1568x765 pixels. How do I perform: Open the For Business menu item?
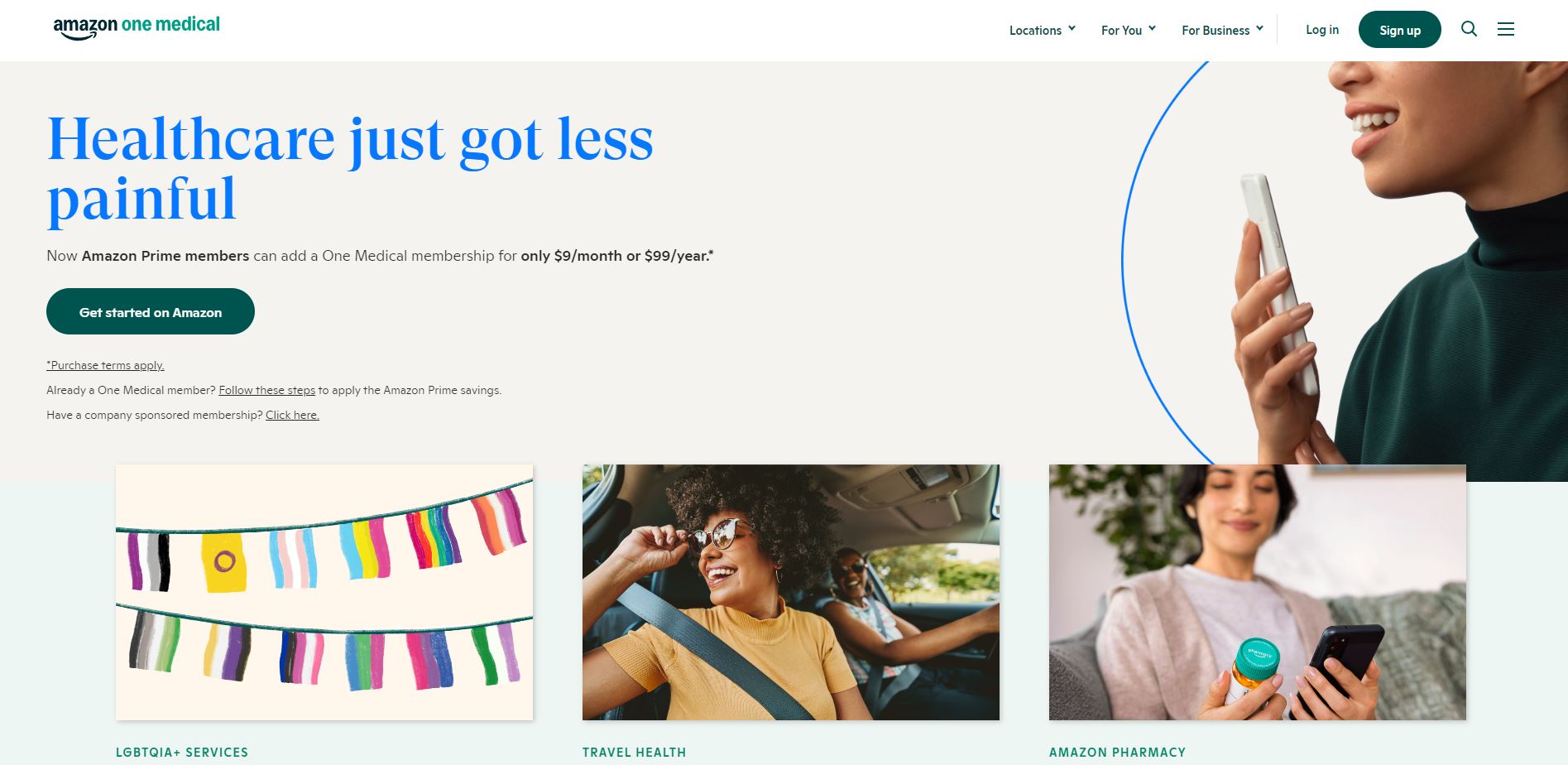pyautogui.click(x=1216, y=30)
